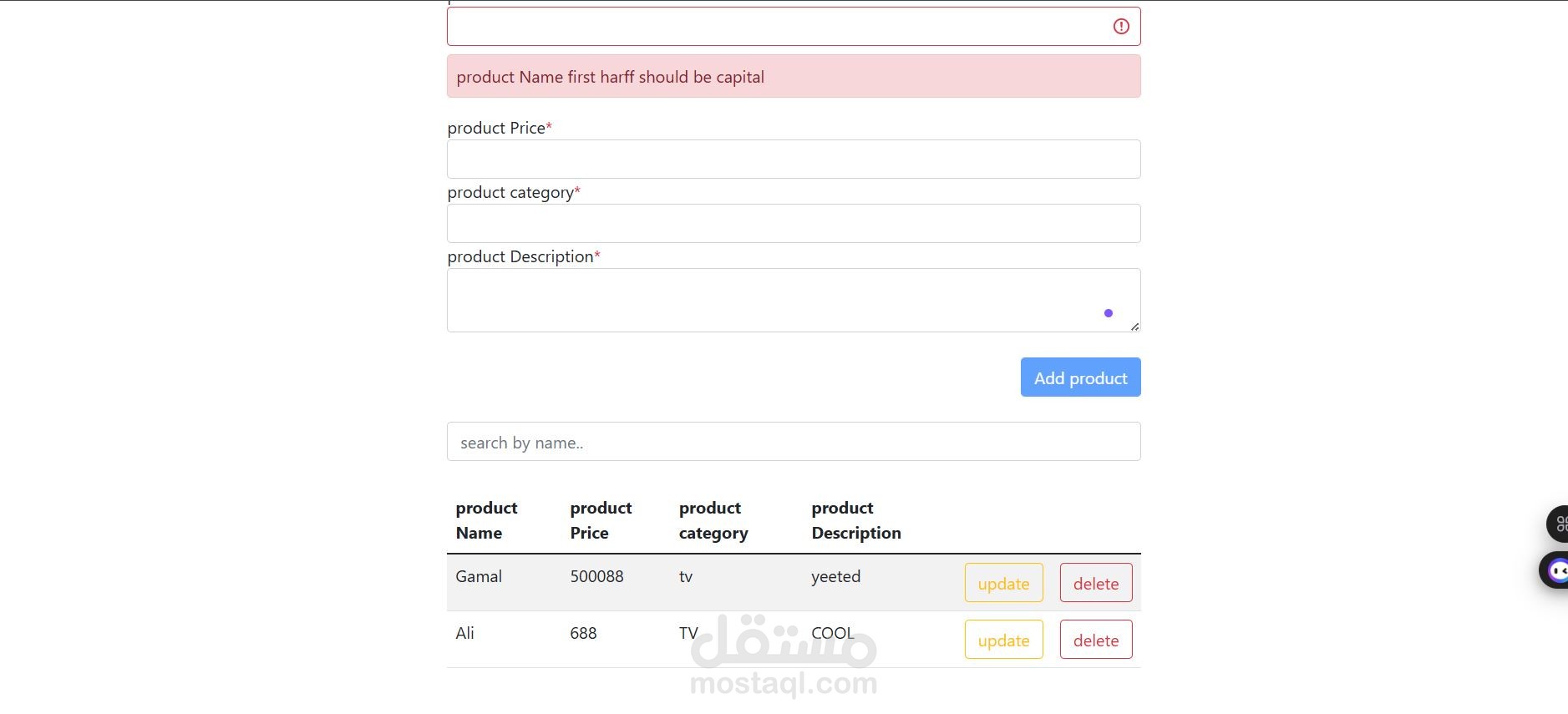Open the dark grid extension icon at screen edge
1568x714 pixels.
(1558, 524)
